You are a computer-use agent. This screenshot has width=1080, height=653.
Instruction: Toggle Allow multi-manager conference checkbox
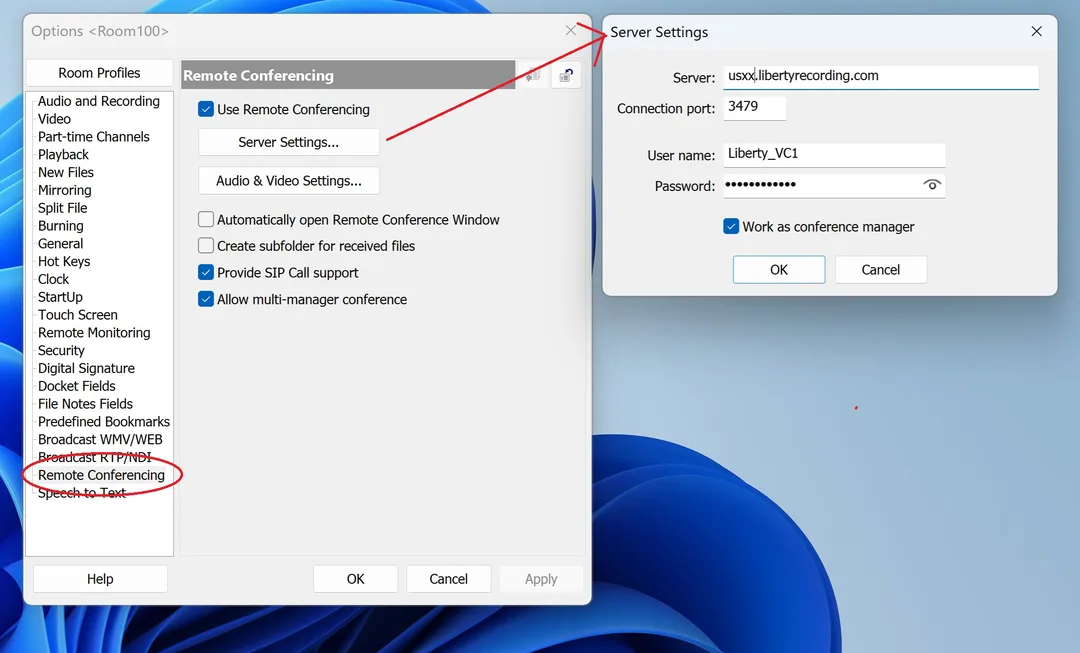[206, 299]
